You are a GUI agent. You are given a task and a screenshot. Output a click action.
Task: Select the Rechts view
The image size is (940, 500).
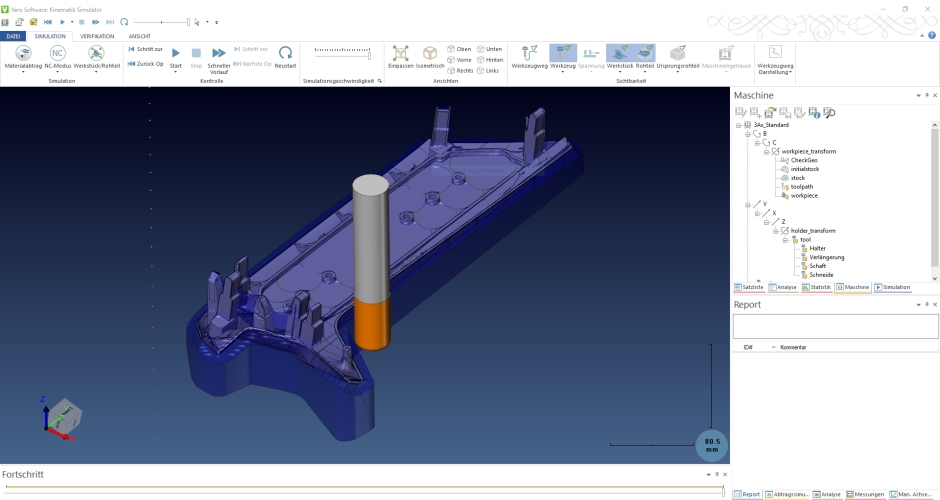click(460, 71)
